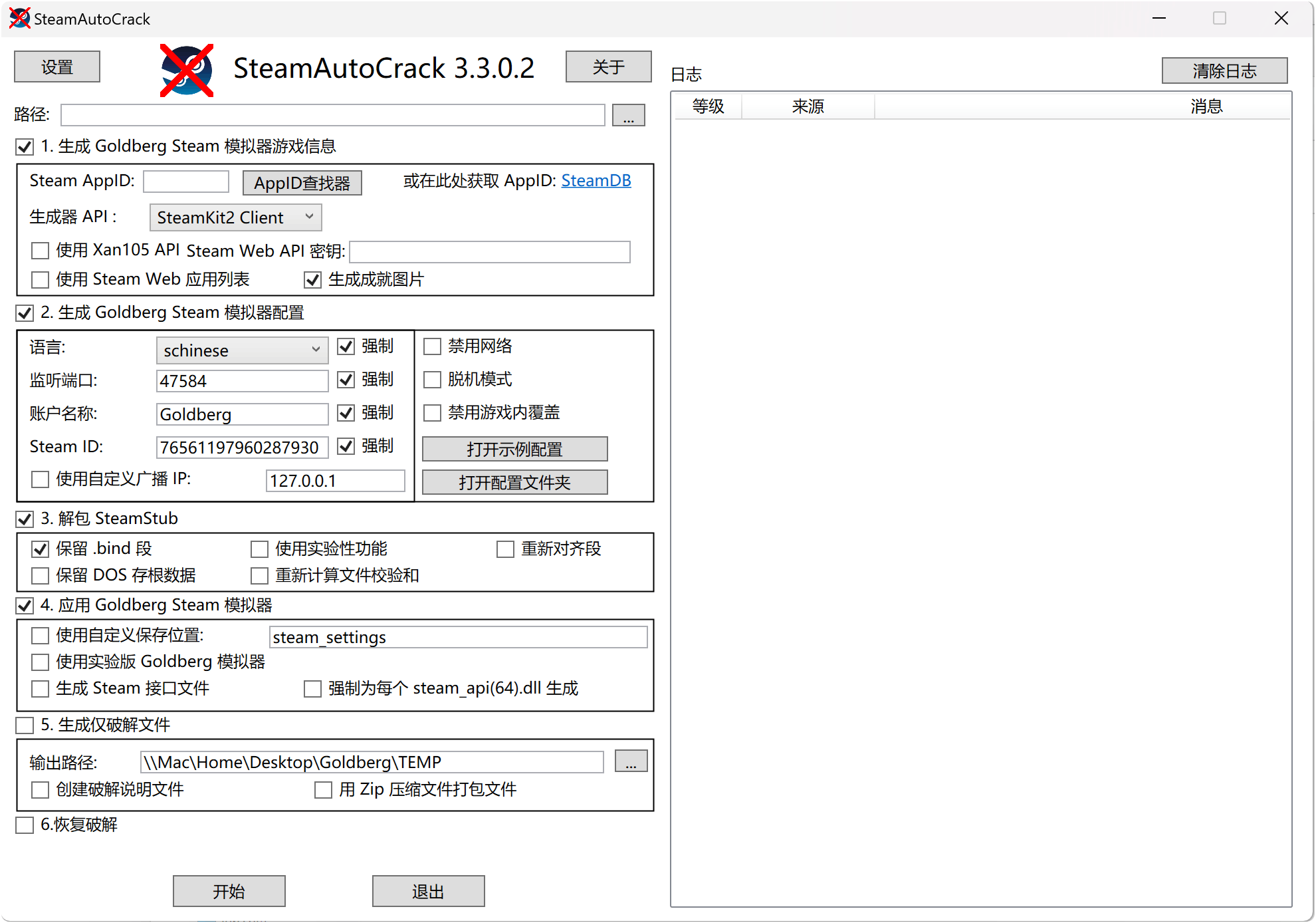Enable 使用自定义保存位置 checkbox

tap(41, 636)
